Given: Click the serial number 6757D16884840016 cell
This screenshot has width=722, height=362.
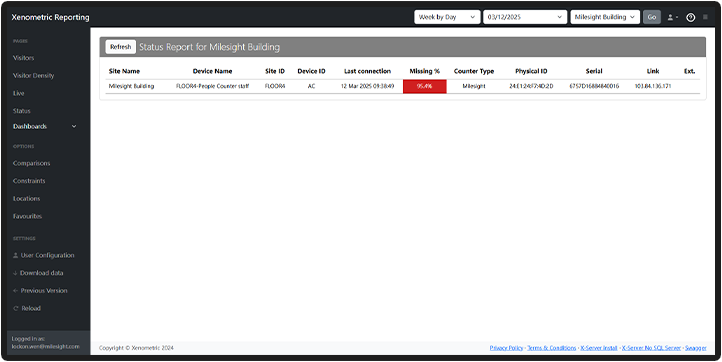Looking at the screenshot, I should (x=594, y=86).
